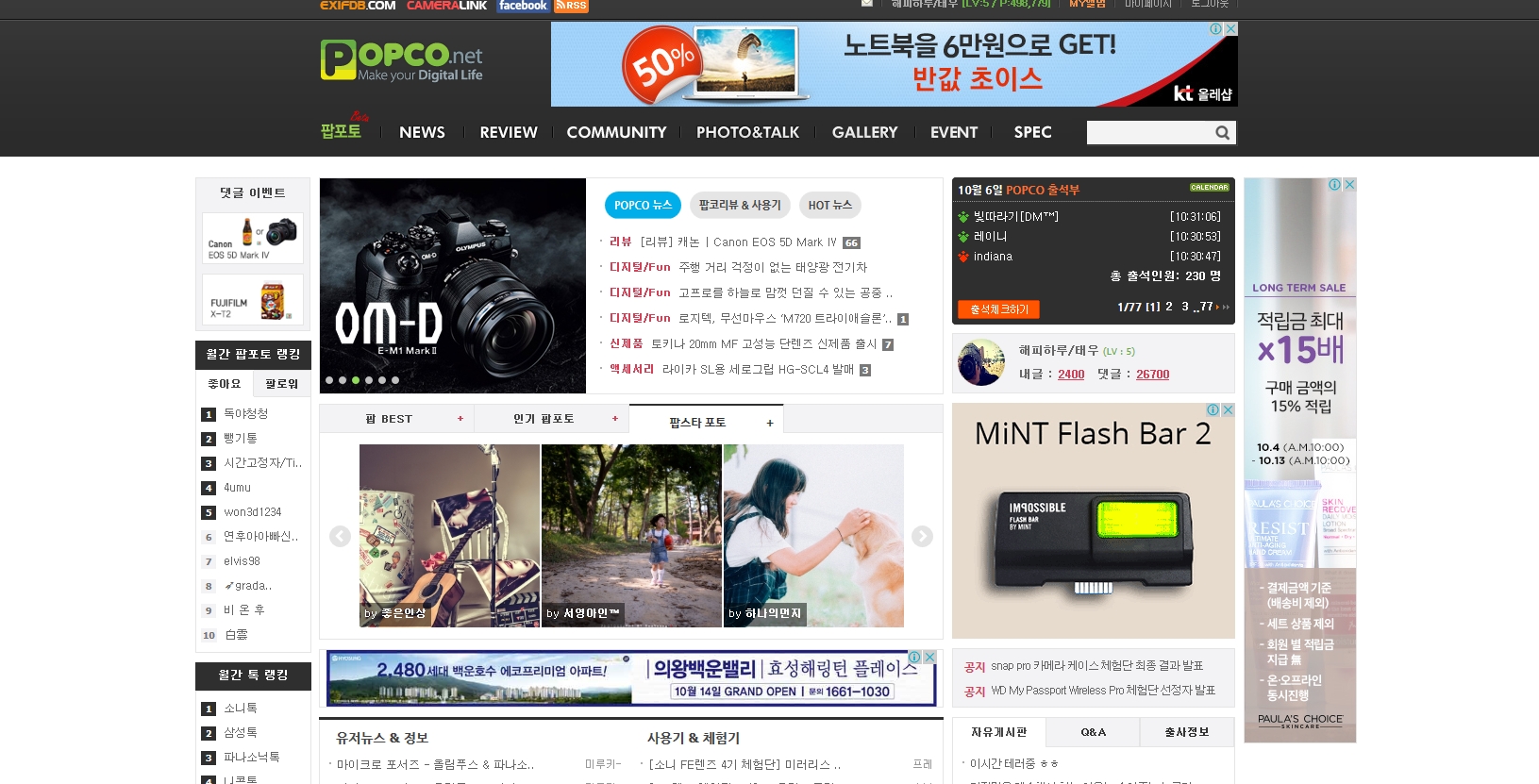Open Canon EOS 5D Mark IV review article

(x=739, y=242)
